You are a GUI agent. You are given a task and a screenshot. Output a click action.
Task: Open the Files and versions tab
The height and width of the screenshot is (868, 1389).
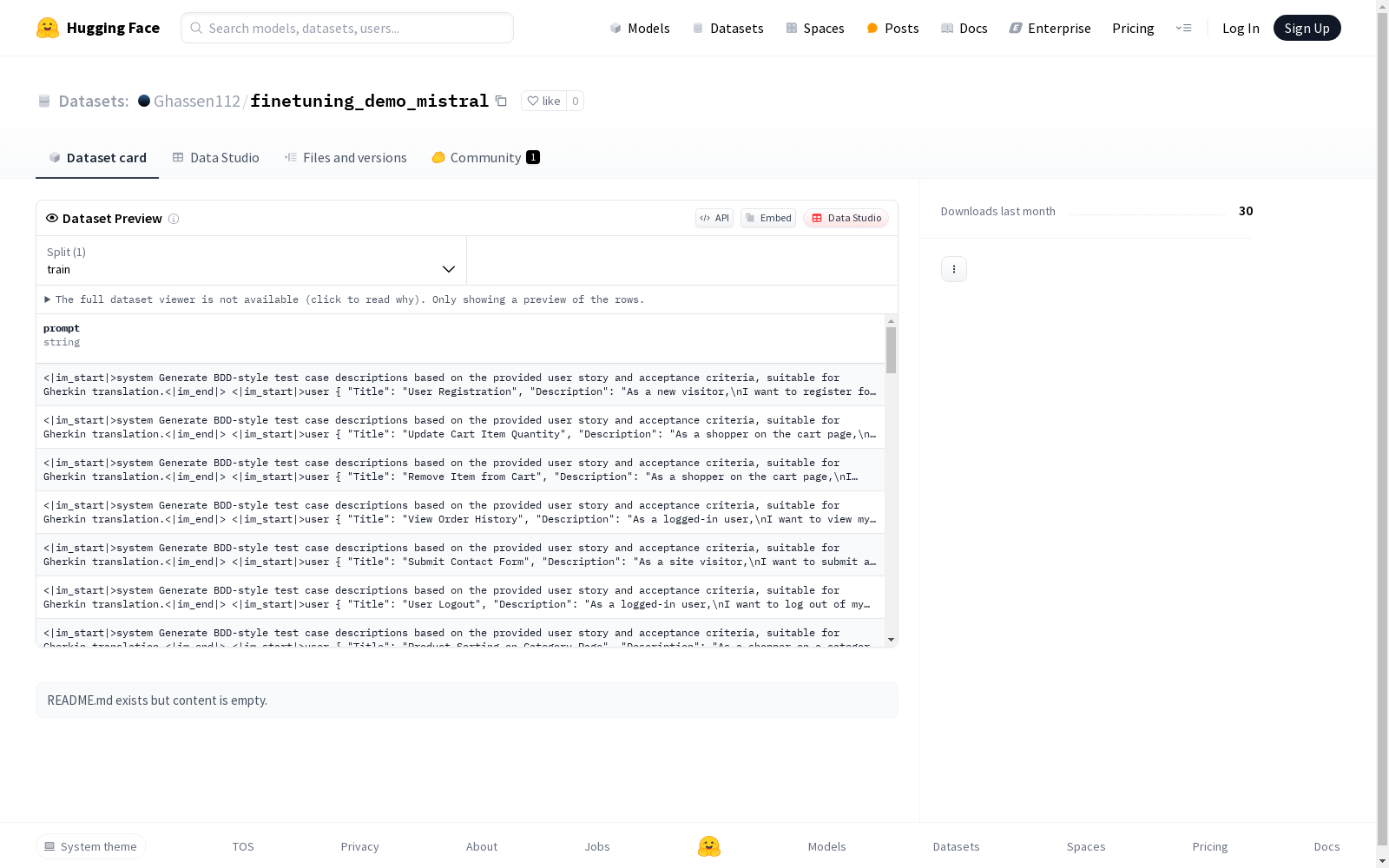point(346,157)
